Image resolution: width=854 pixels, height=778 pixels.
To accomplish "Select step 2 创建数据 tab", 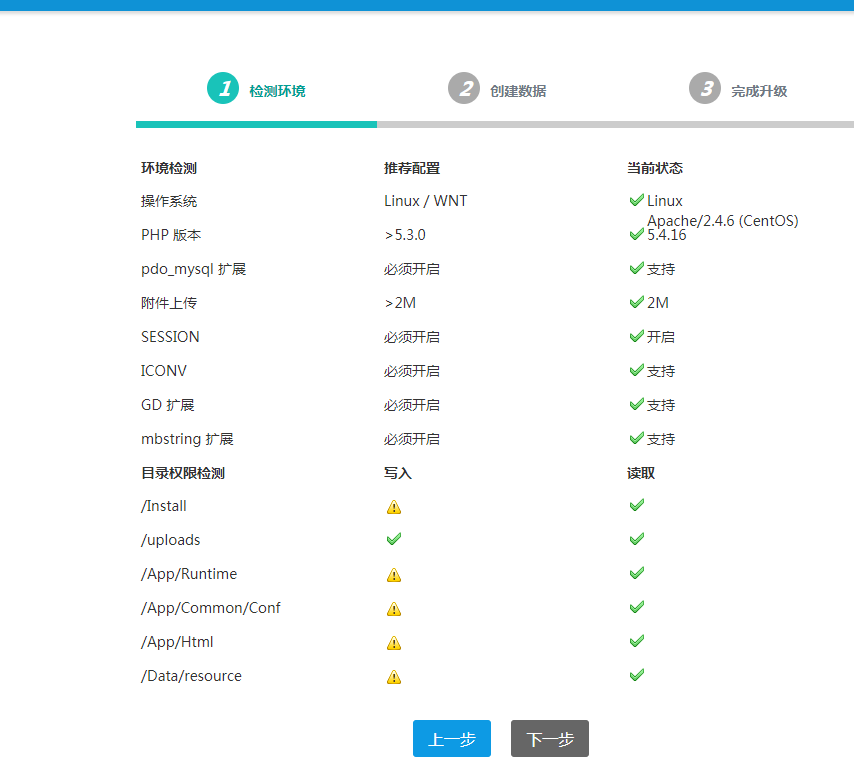I will pos(497,90).
